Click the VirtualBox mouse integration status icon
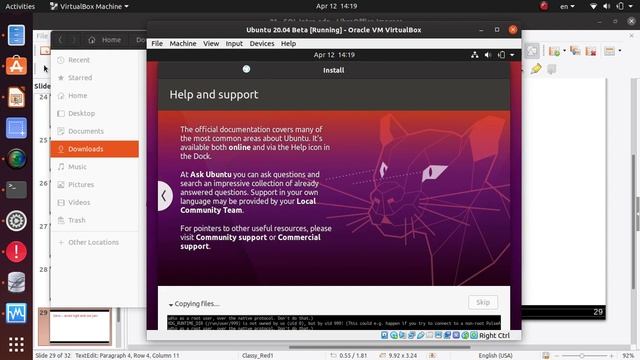Image resolution: width=640 pixels, height=360 pixels. tap(465, 335)
